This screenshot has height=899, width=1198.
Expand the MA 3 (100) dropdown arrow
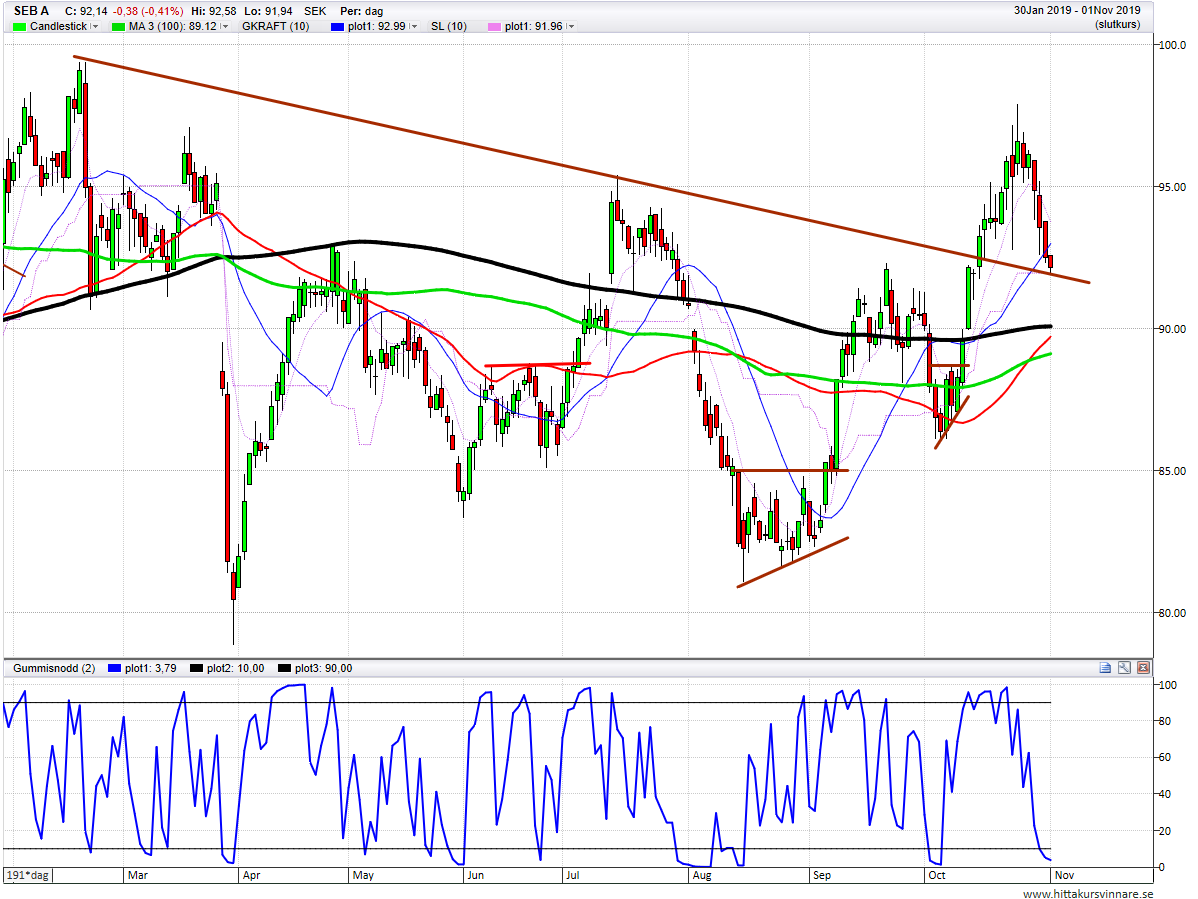[x=225, y=27]
